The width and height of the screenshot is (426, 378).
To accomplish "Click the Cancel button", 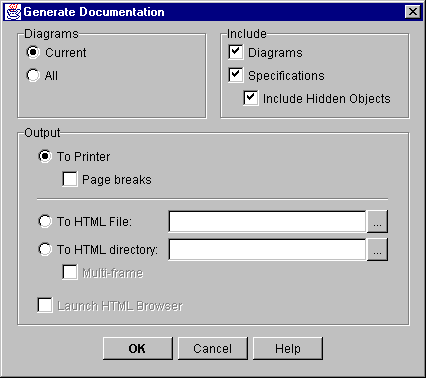I will coord(213,348).
